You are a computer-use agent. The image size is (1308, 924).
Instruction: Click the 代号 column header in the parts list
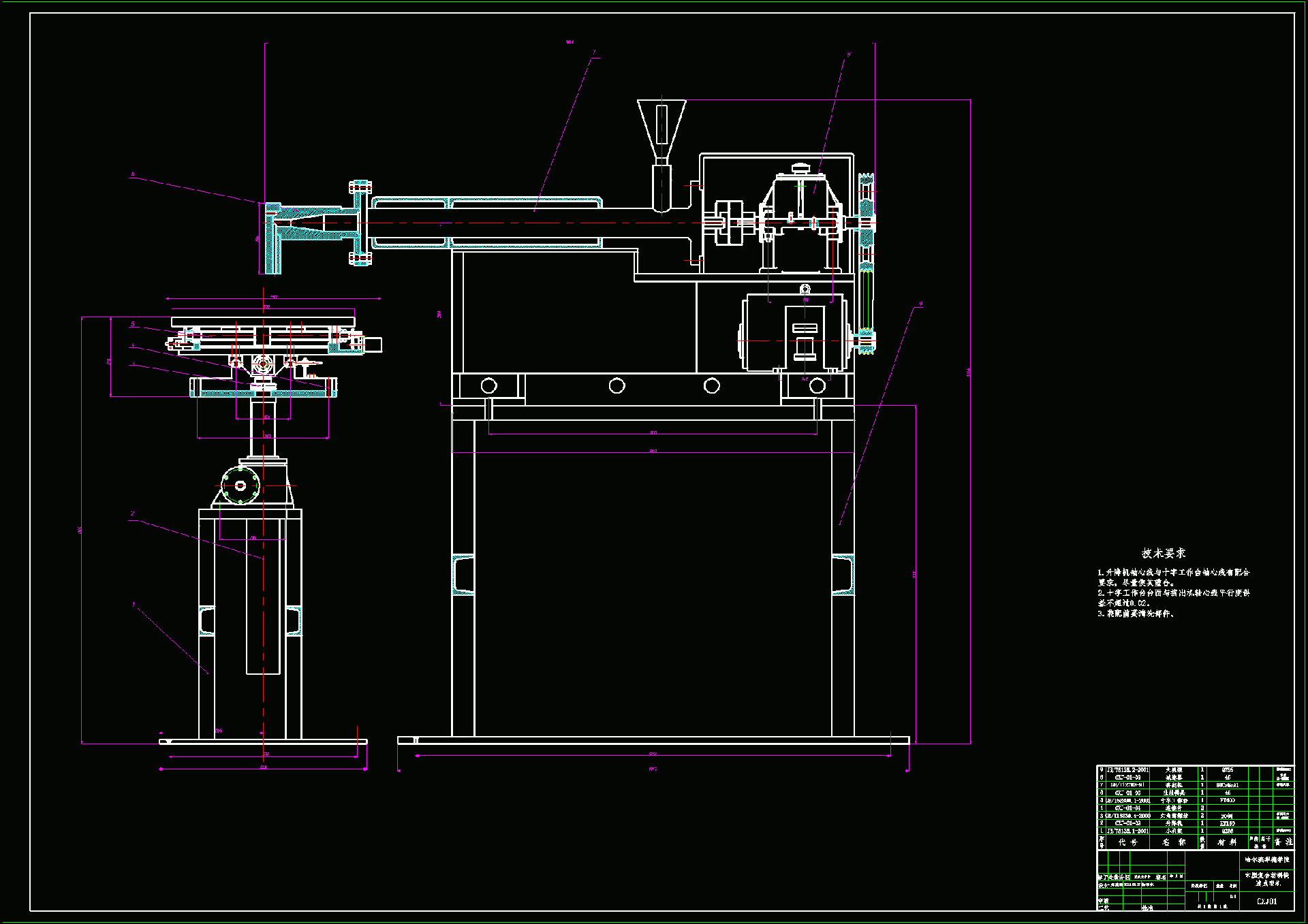[1127, 842]
